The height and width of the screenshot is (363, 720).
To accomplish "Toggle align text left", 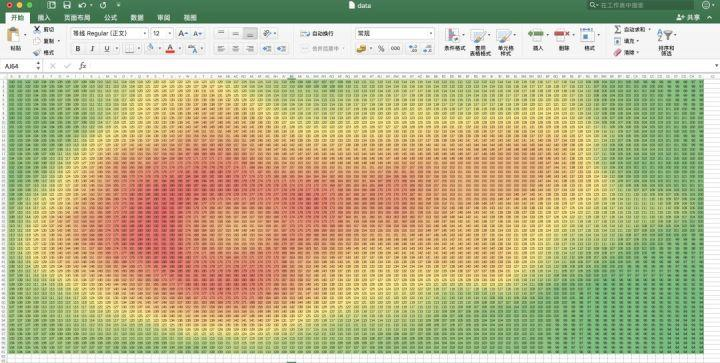I will pos(221,48).
